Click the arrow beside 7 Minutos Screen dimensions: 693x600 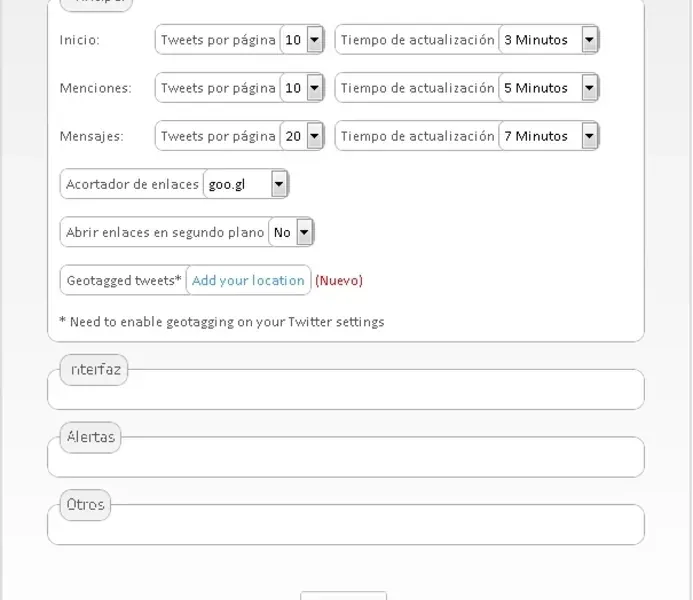coord(589,136)
